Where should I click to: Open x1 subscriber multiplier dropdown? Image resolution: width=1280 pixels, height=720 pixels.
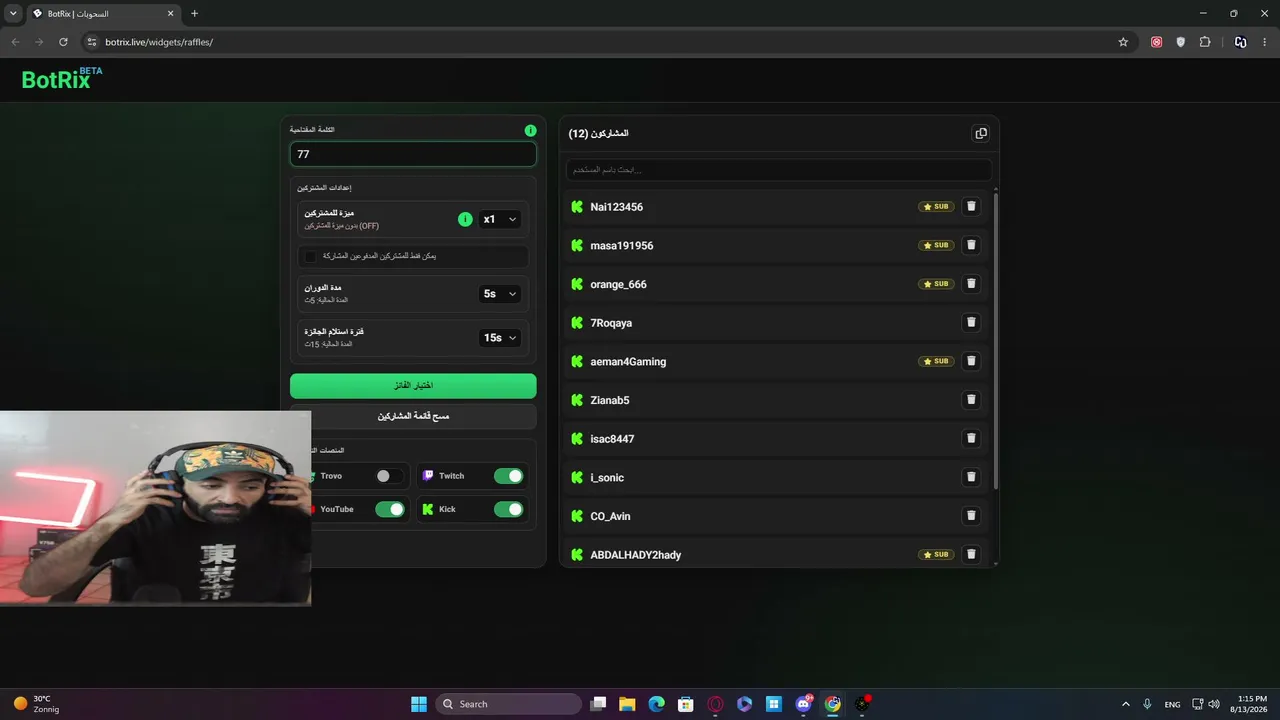(500, 219)
